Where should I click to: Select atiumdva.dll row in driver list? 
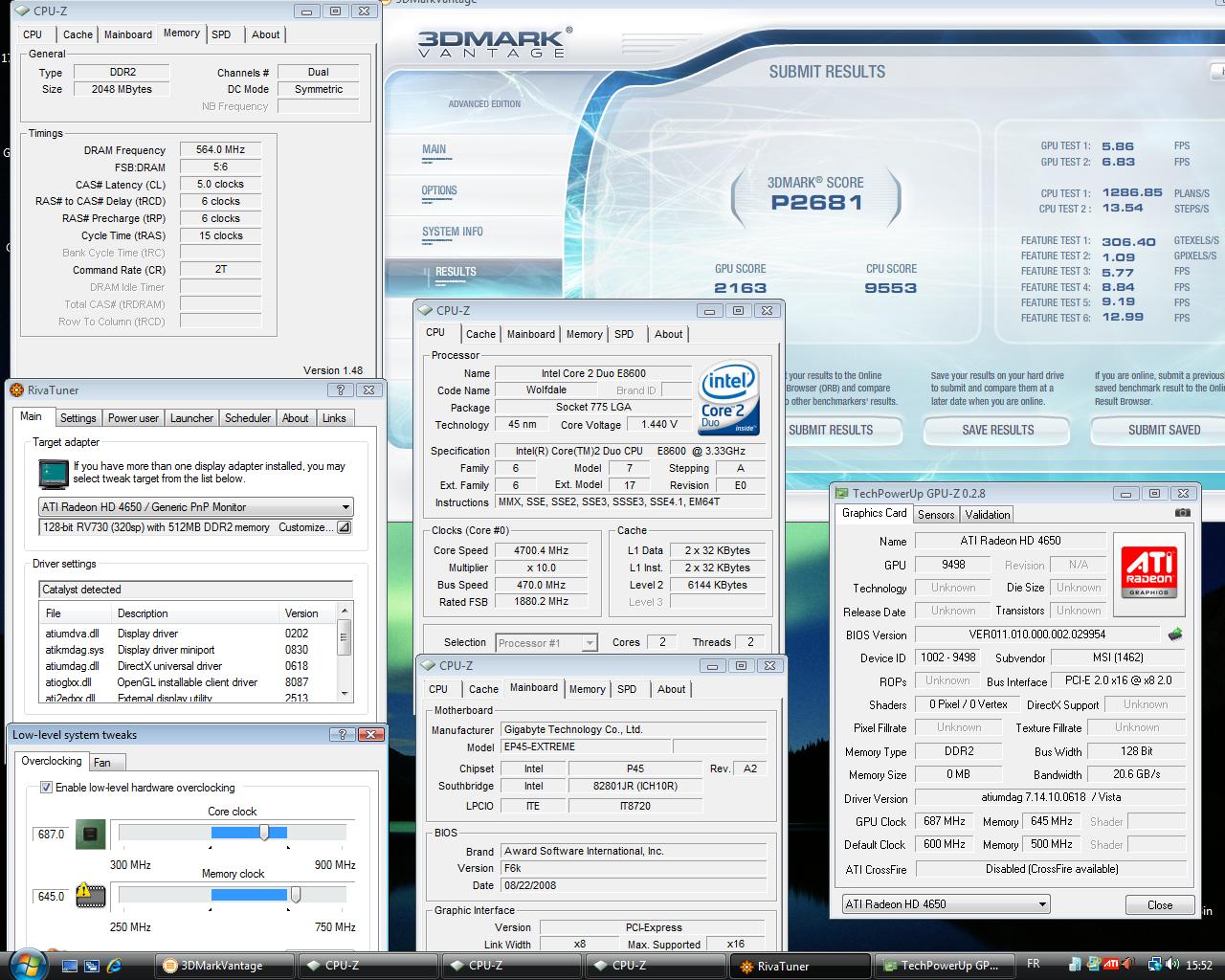click(x=189, y=633)
